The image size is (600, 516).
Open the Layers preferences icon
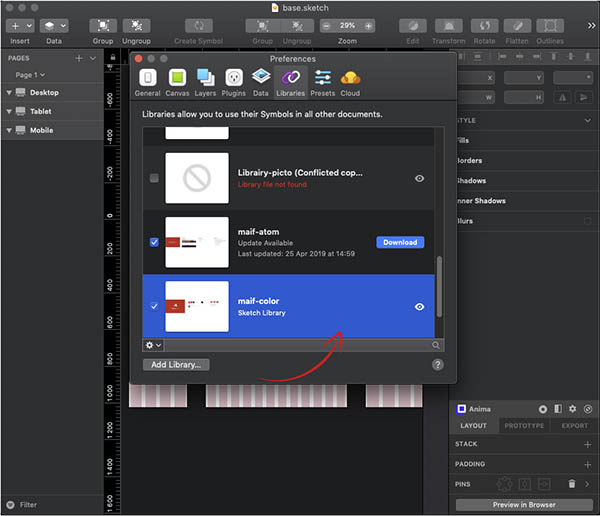205,81
